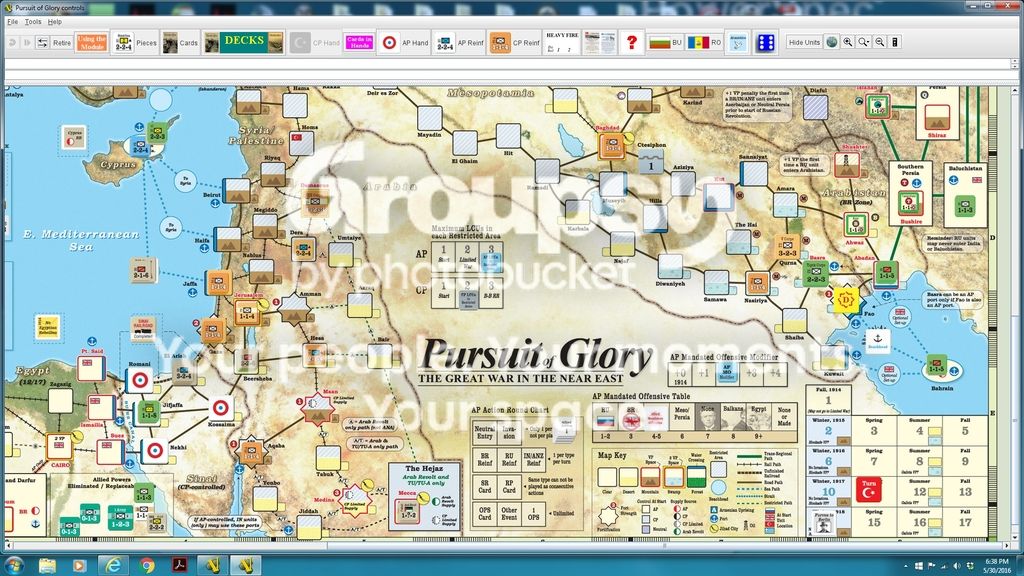Click the light blue map chart icon
The width and height of the screenshot is (1024, 576).
point(737,42)
